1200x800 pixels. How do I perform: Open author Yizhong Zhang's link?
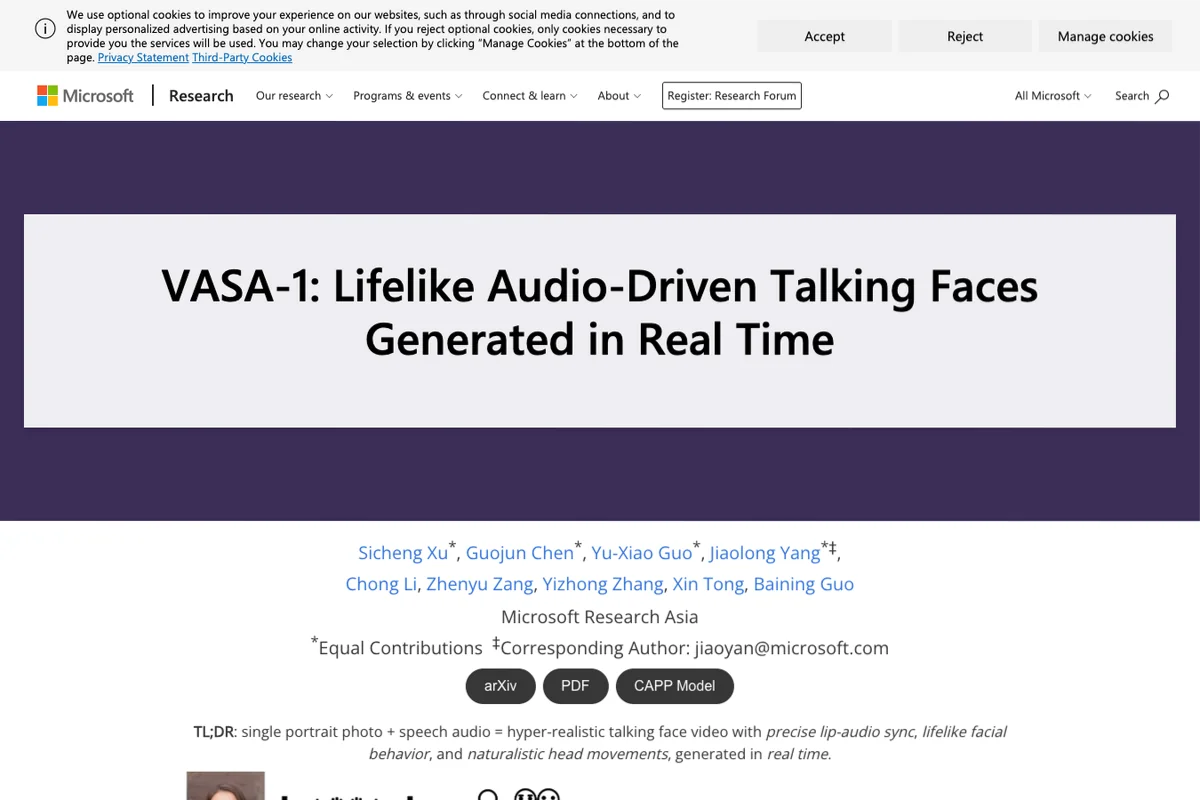pos(603,584)
